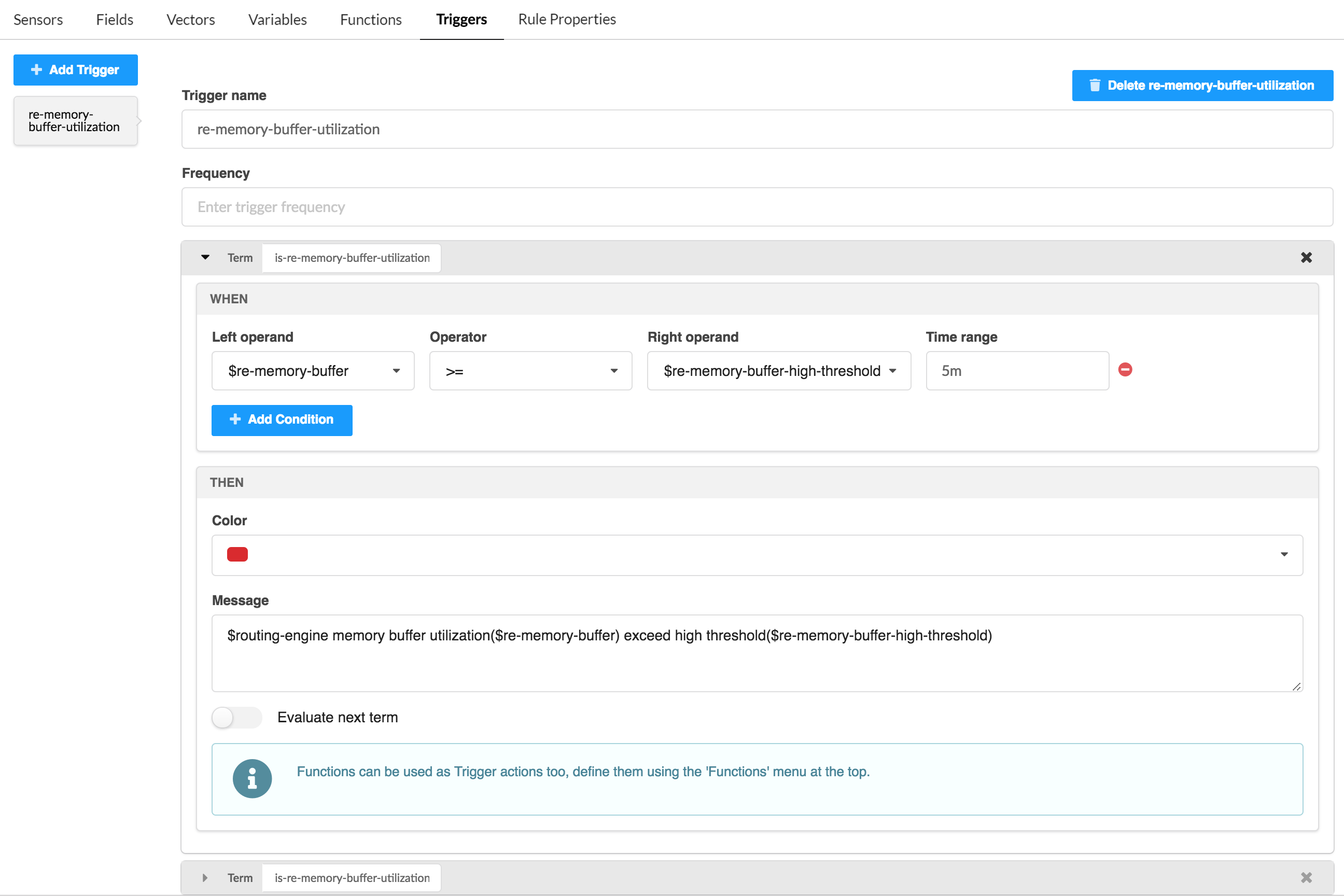Click the info icon in Functions notice
The height and width of the screenshot is (896, 1344).
[252, 778]
